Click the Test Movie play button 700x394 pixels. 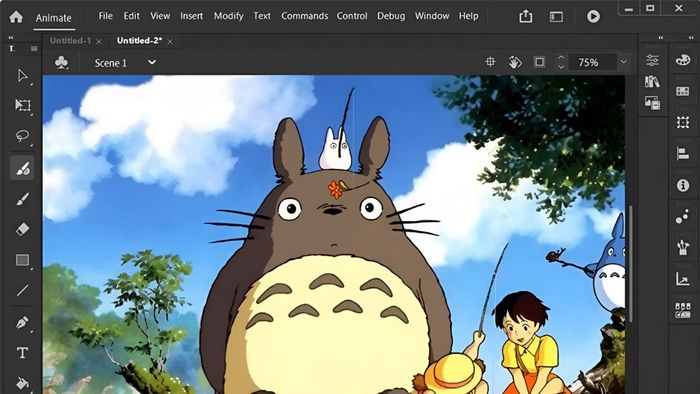pos(593,17)
